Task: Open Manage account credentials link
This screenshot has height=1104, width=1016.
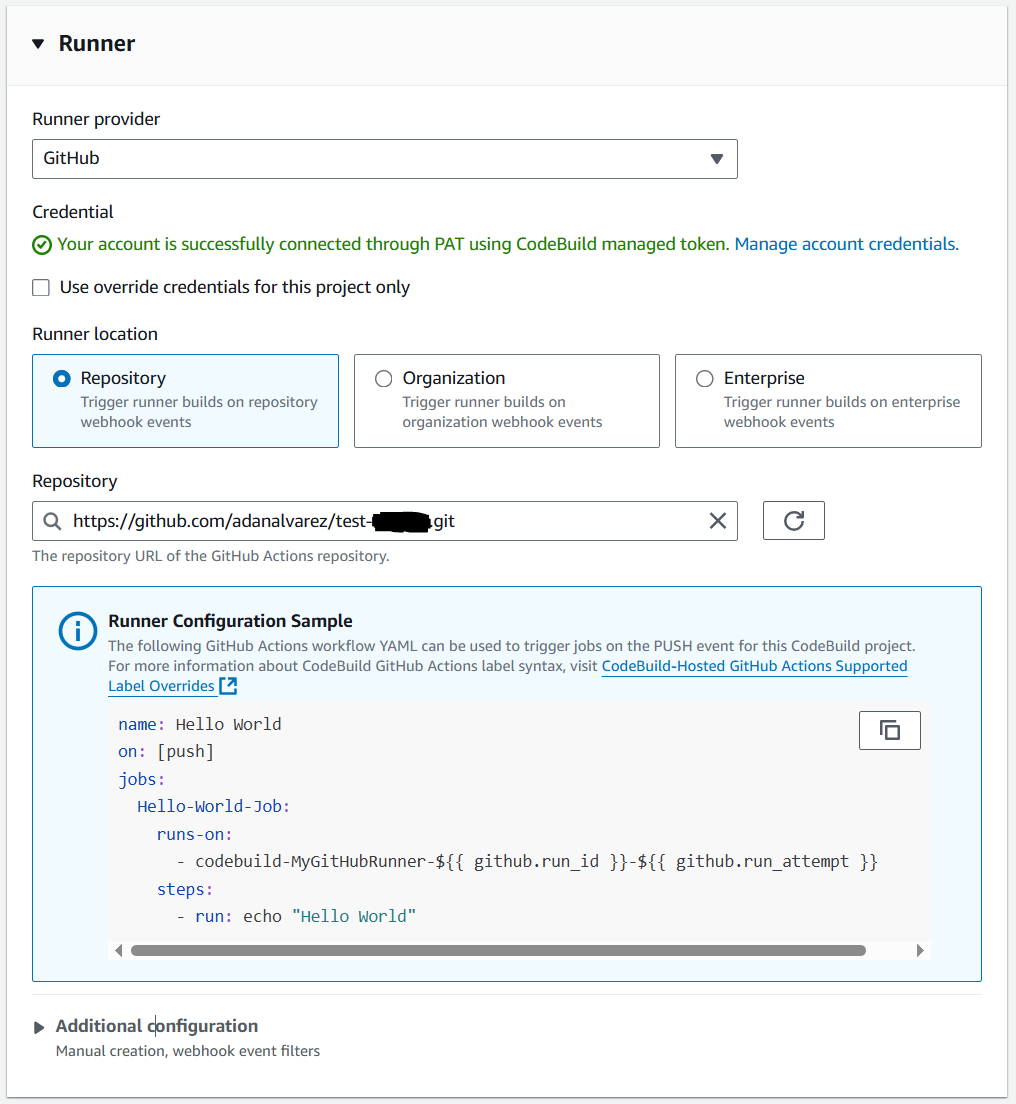Action: tap(846, 244)
